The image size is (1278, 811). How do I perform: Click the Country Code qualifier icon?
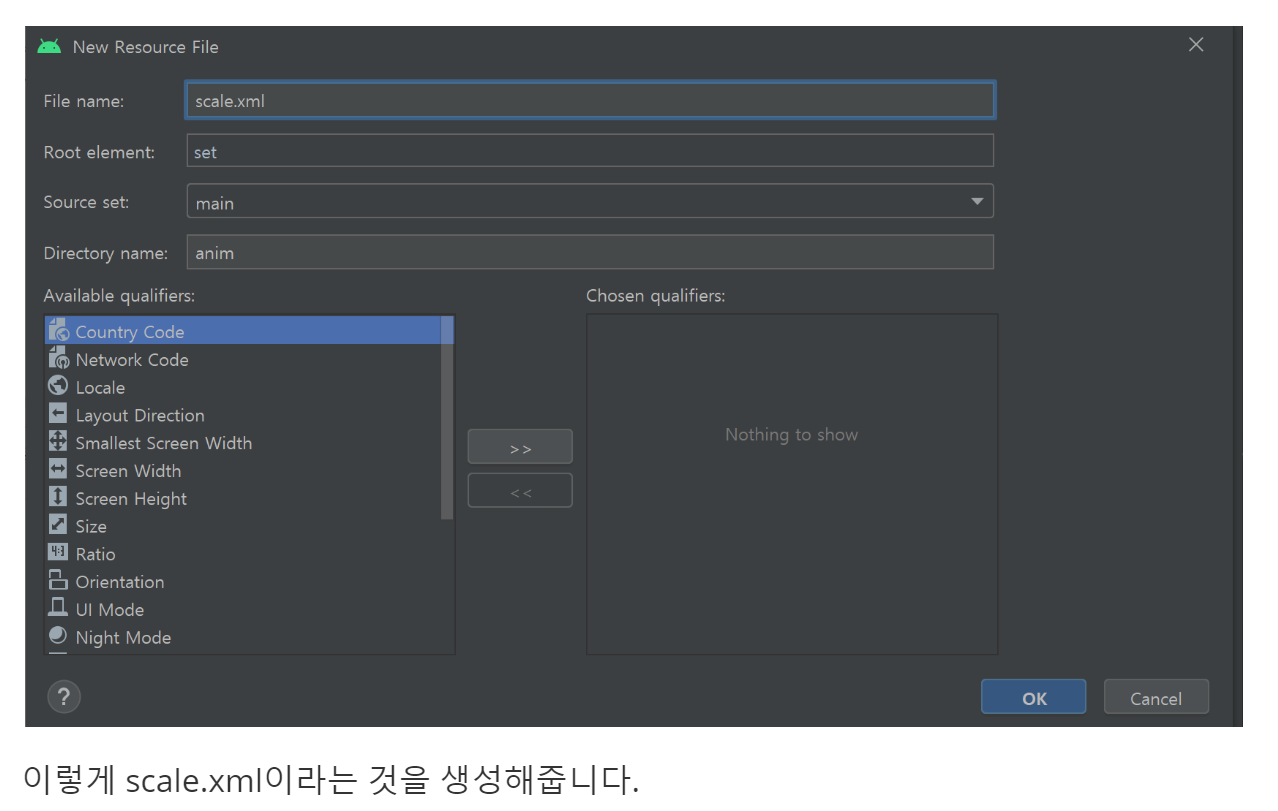point(58,330)
